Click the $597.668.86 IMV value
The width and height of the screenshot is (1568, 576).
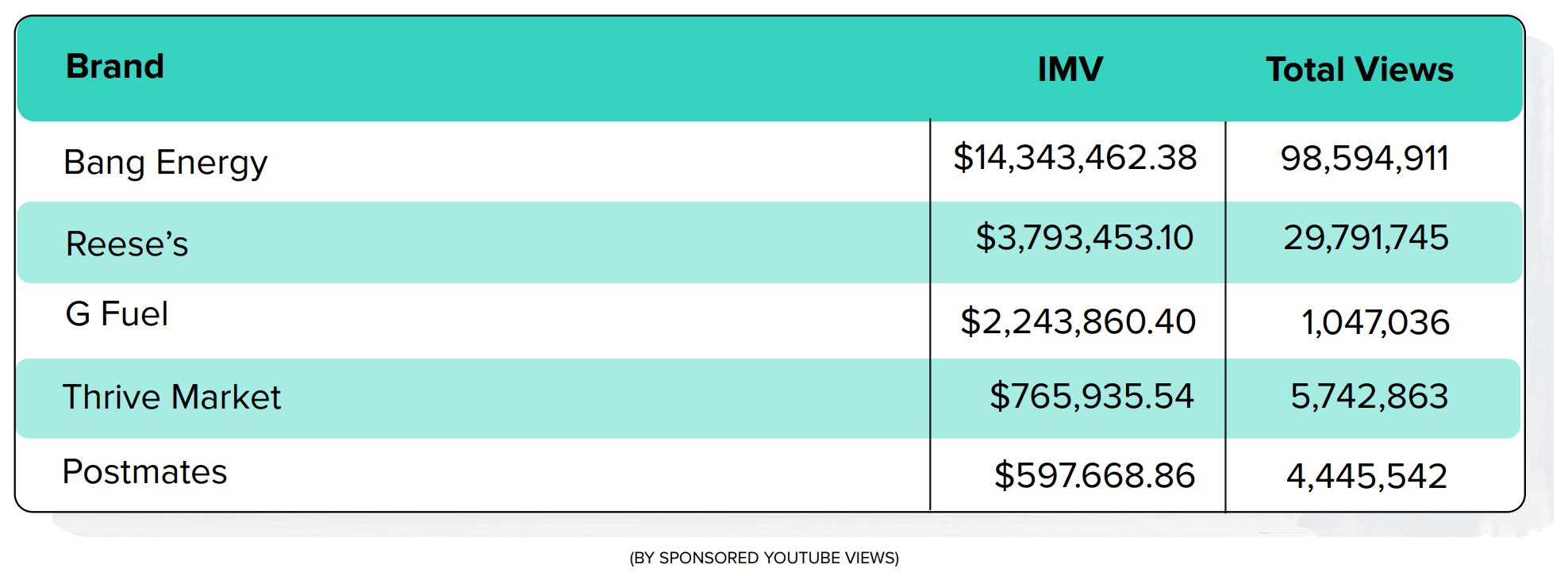(x=1095, y=475)
